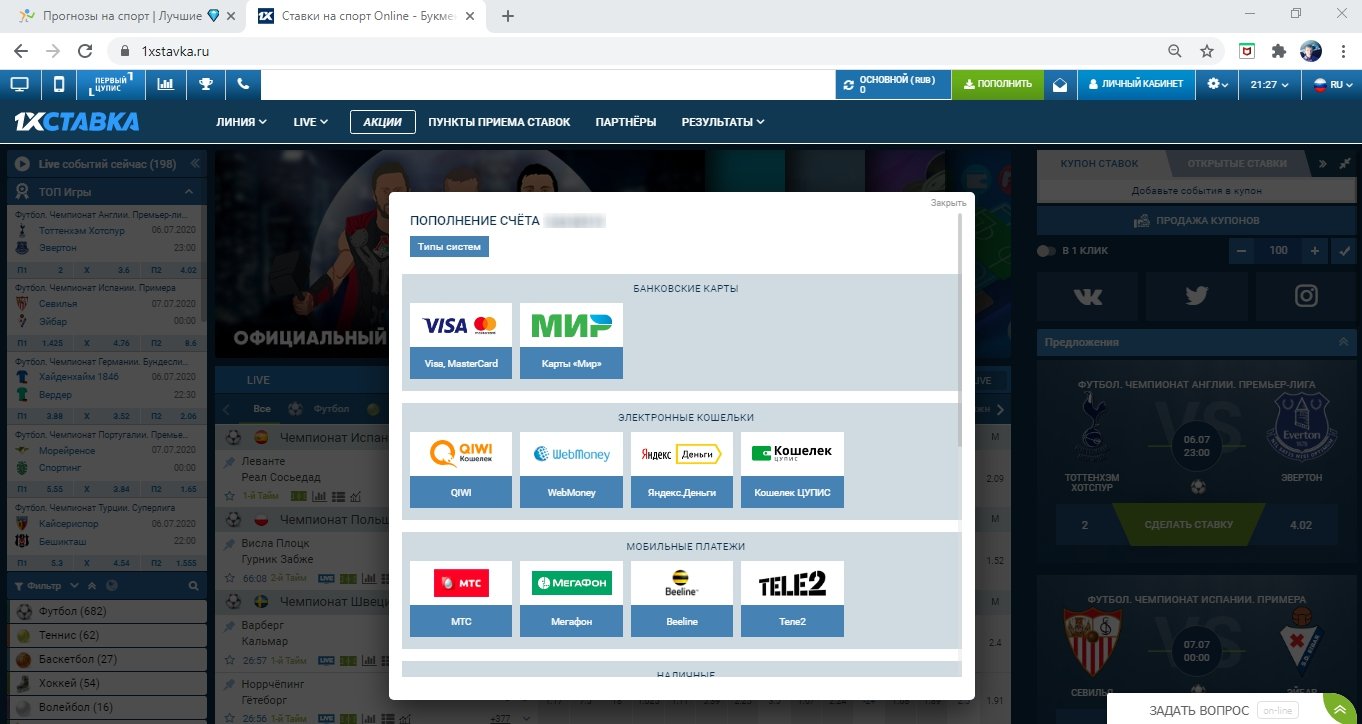The height and width of the screenshot is (724, 1362).
Task: Open the statistics chart icon in top bar
Action: tap(166, 84)
